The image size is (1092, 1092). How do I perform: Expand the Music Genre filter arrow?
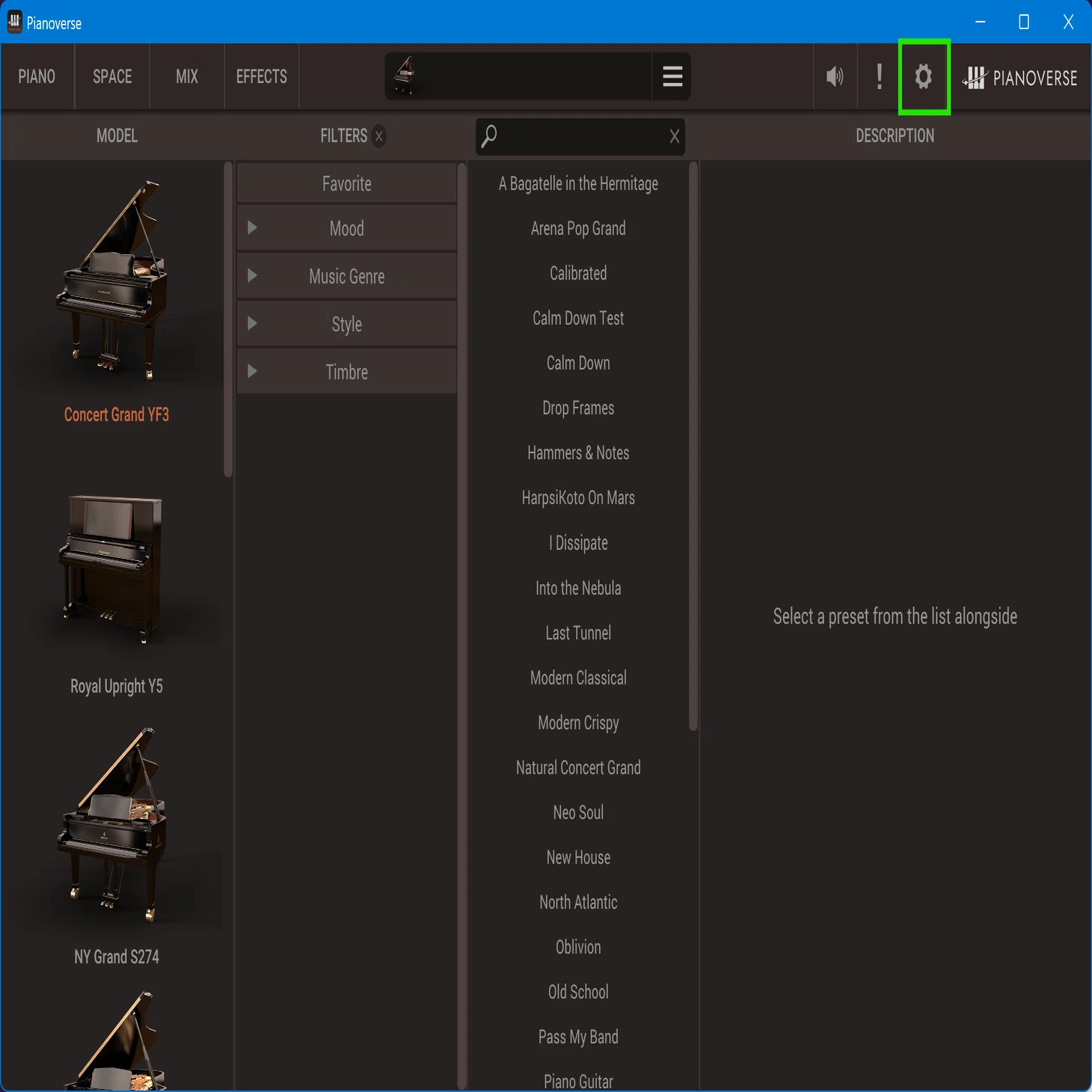tap(252, 276)
